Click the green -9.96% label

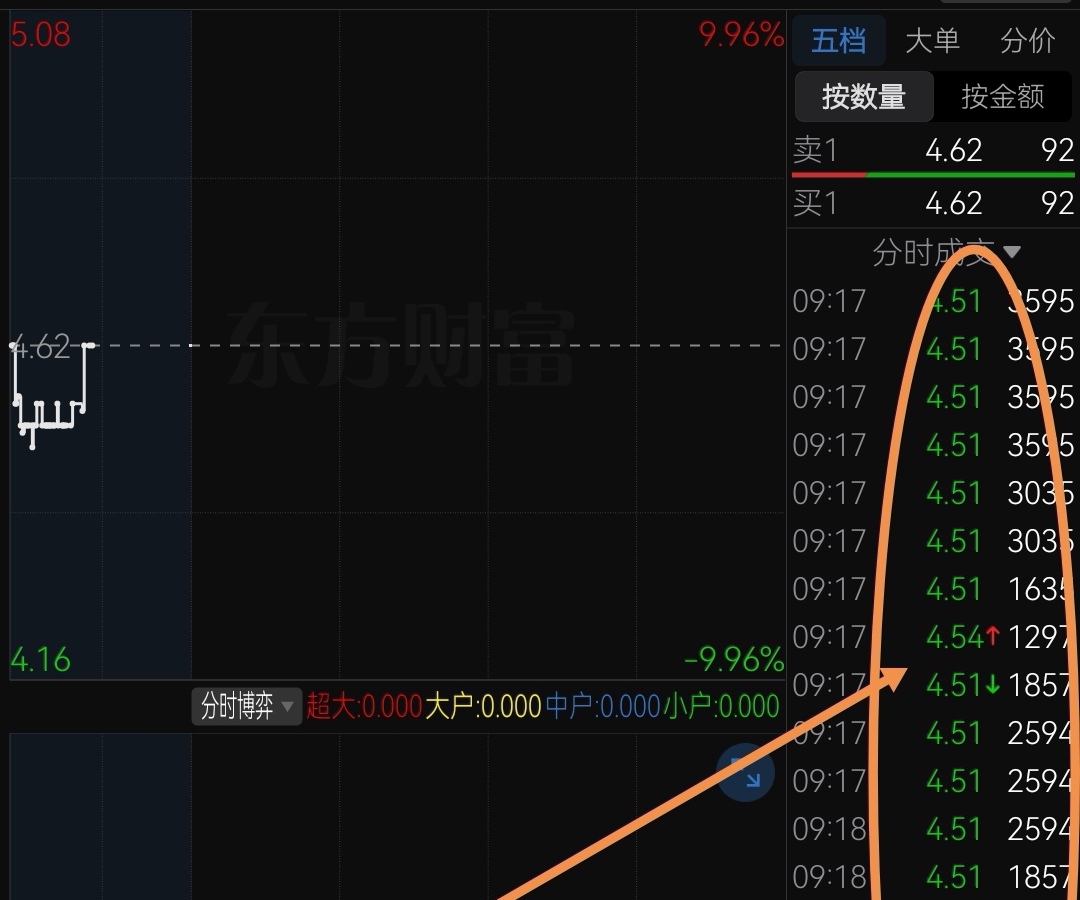tap(734, 660)
